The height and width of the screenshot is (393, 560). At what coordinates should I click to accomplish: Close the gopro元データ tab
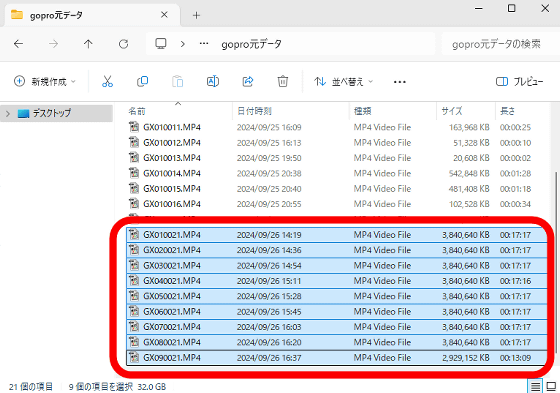coord(164,15)
